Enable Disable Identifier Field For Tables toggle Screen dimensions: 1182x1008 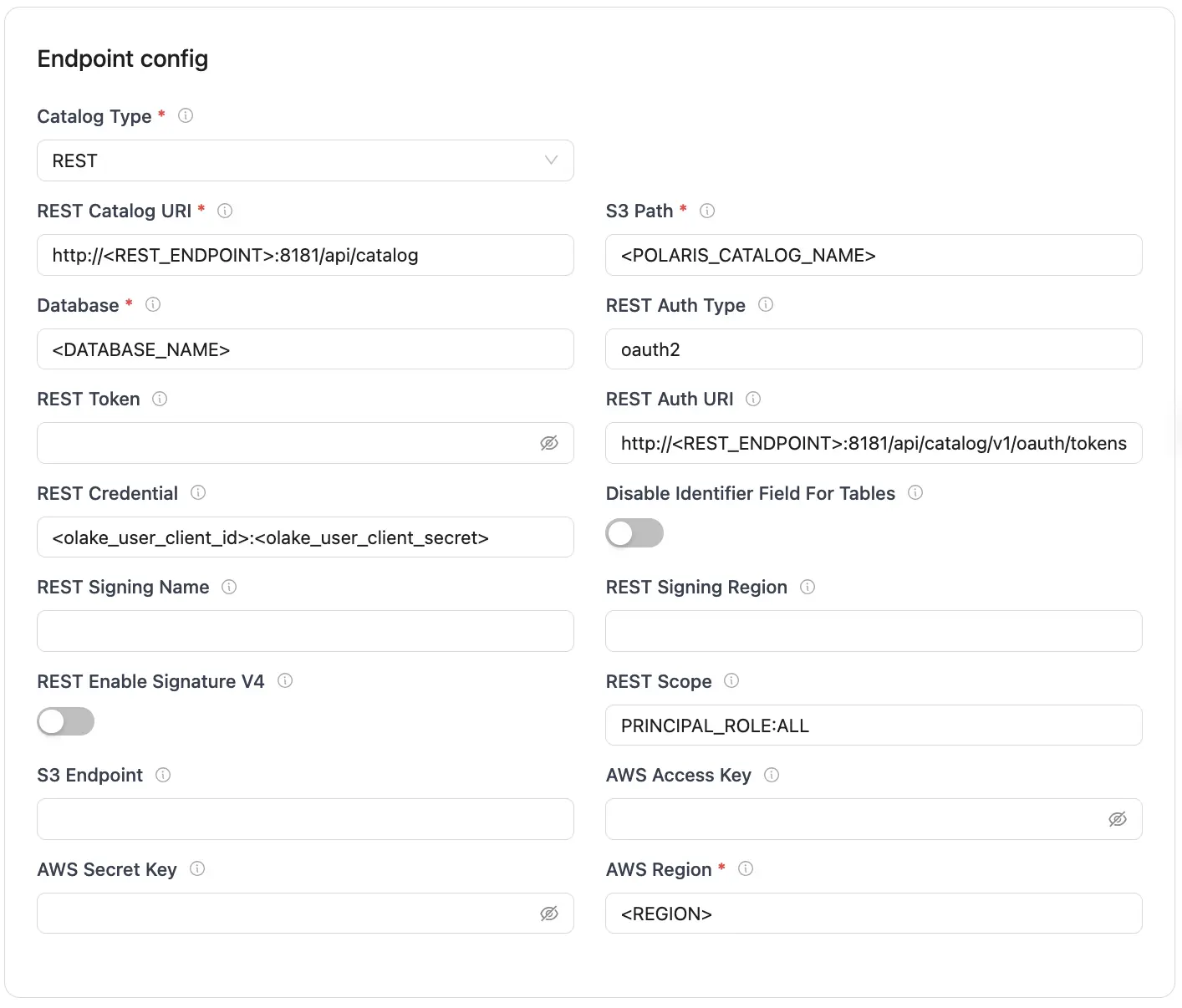point(634,532)
